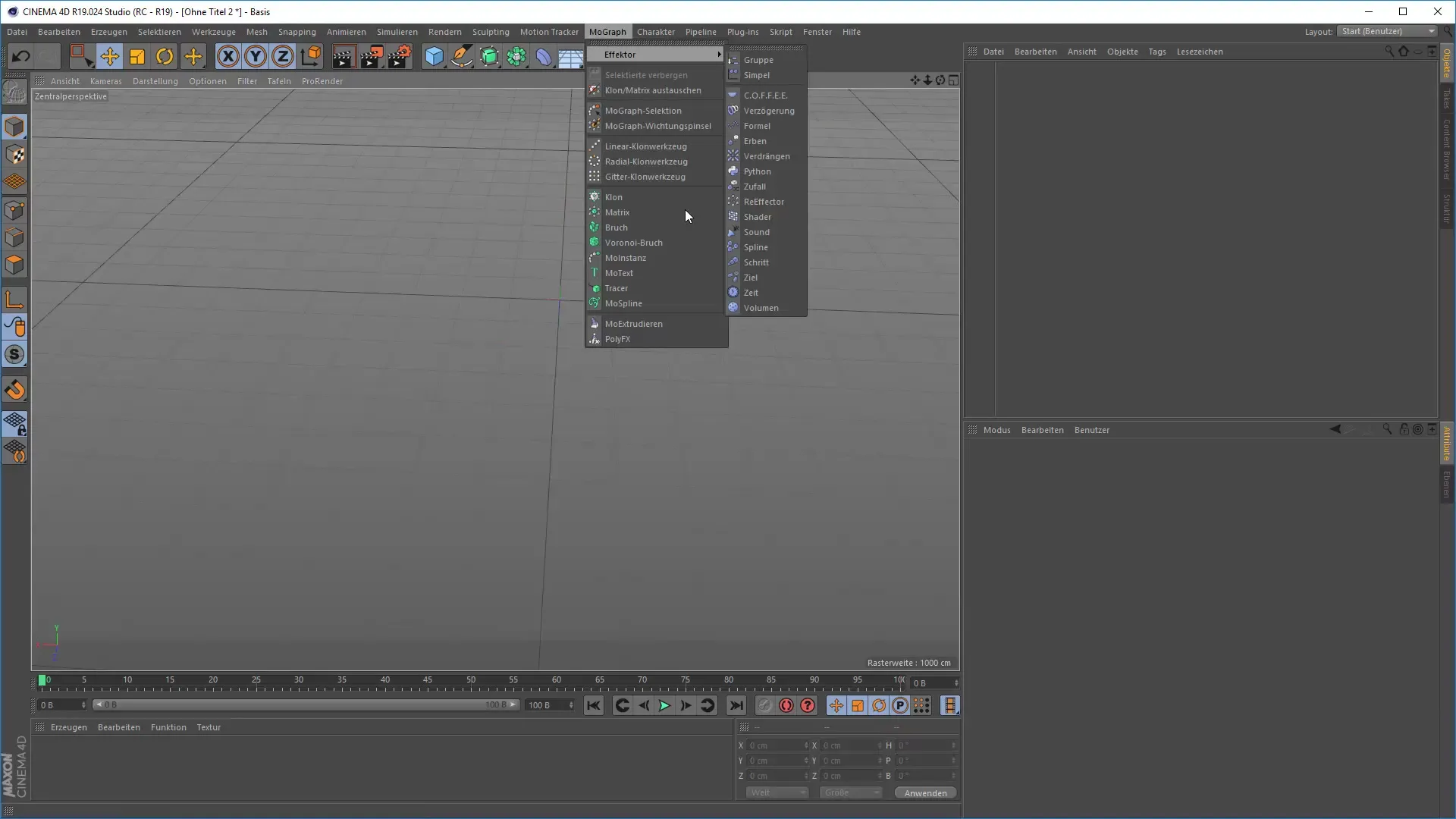Choose MoGraph-Selektion entry
The image size is (1456, 819).
tap(656, 111)
